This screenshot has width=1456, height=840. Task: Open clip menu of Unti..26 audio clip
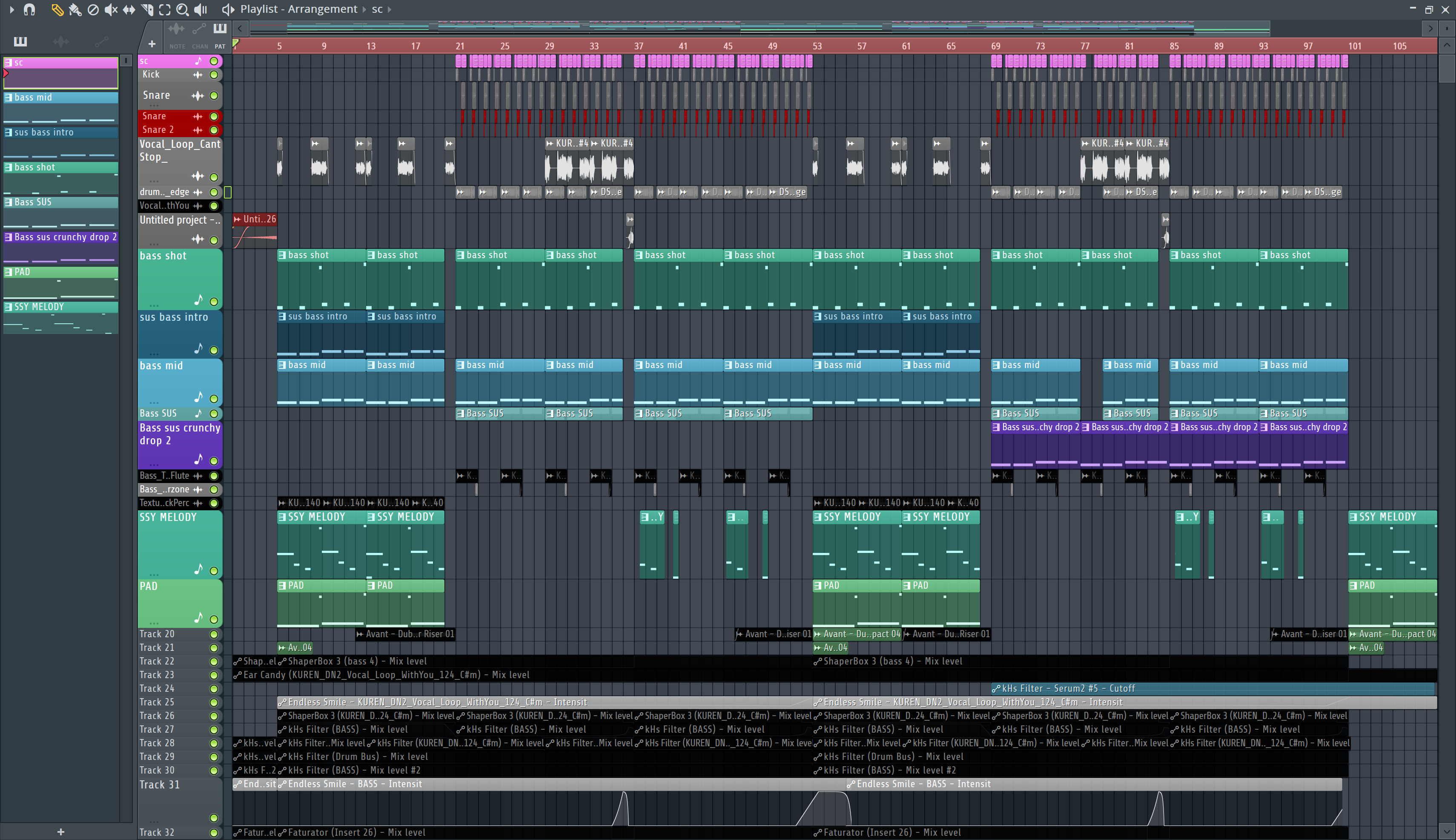pos(237,219)
